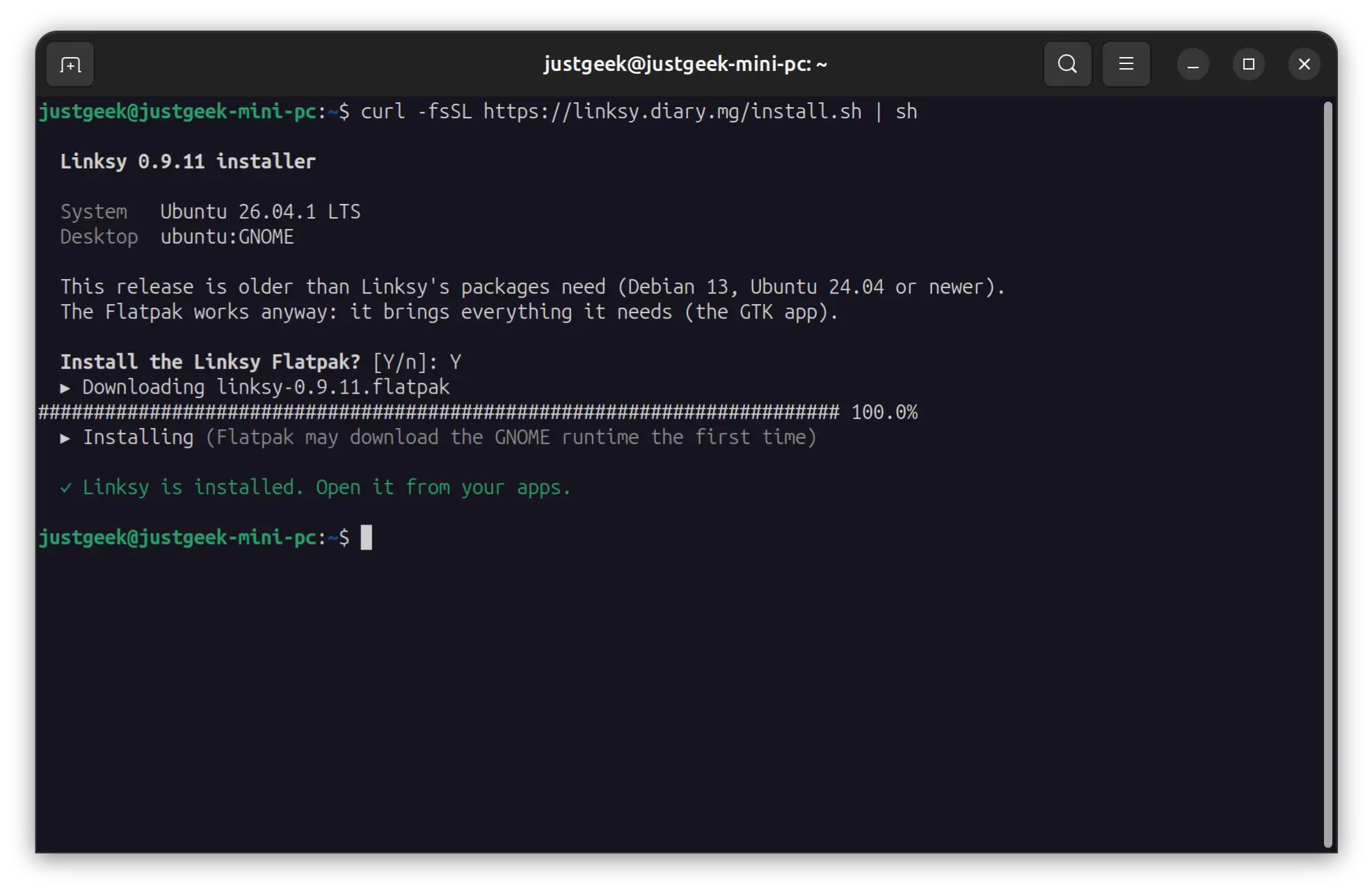Screen dimensions: 1372x892
Task: Open a new terminal tab
Action: click(x=70, y=65)
